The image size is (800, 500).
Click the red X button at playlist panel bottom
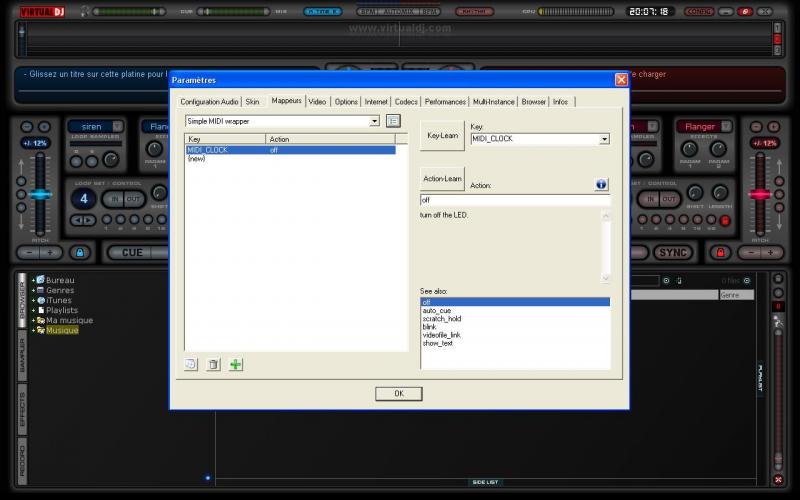[778, 480]
